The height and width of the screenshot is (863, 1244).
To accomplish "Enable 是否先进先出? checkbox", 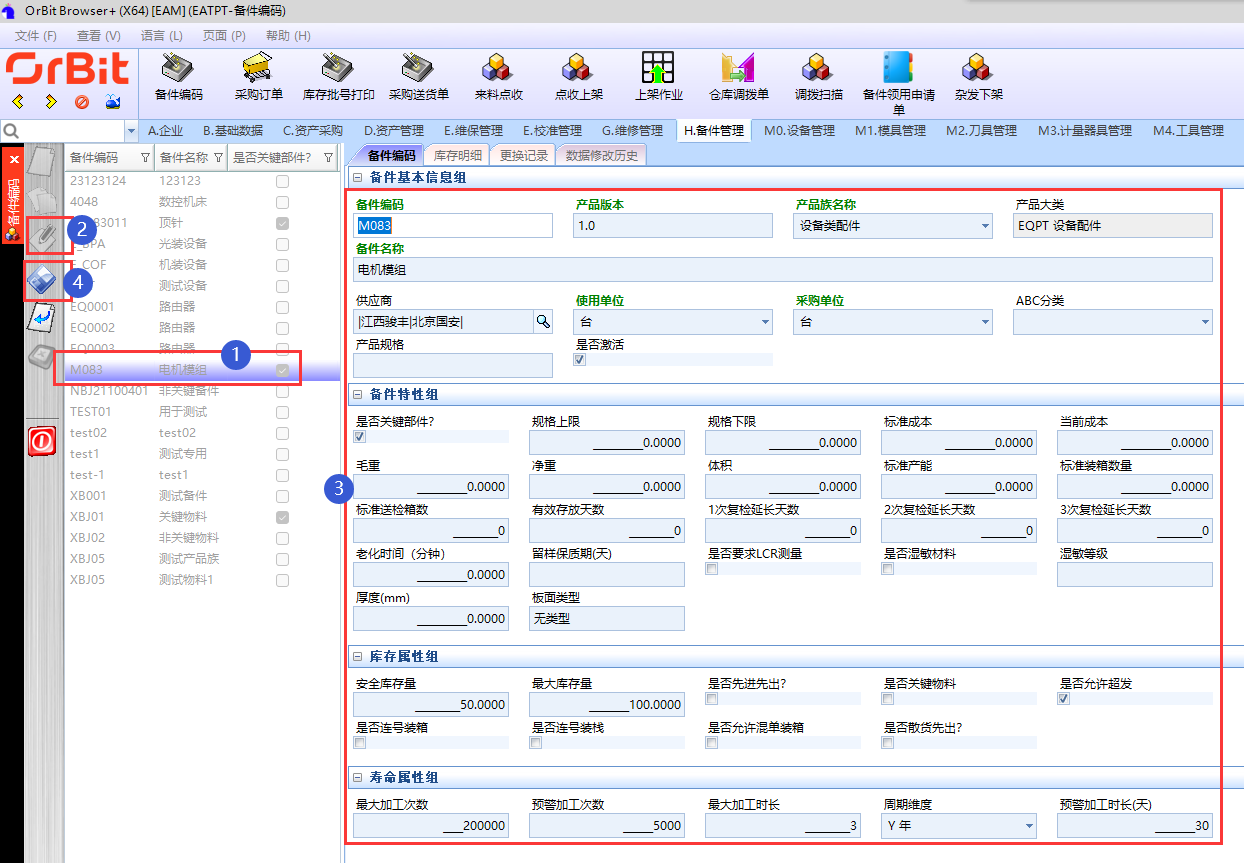I will (x=711, y=699).
